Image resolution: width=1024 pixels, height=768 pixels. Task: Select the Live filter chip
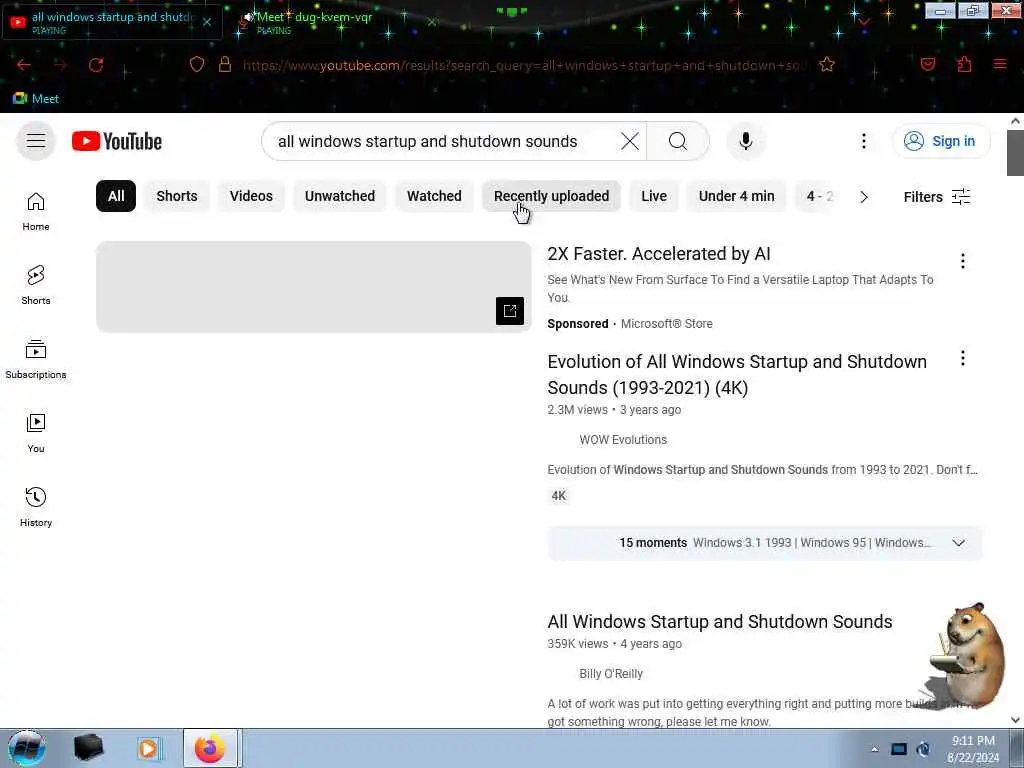(654, 196)
